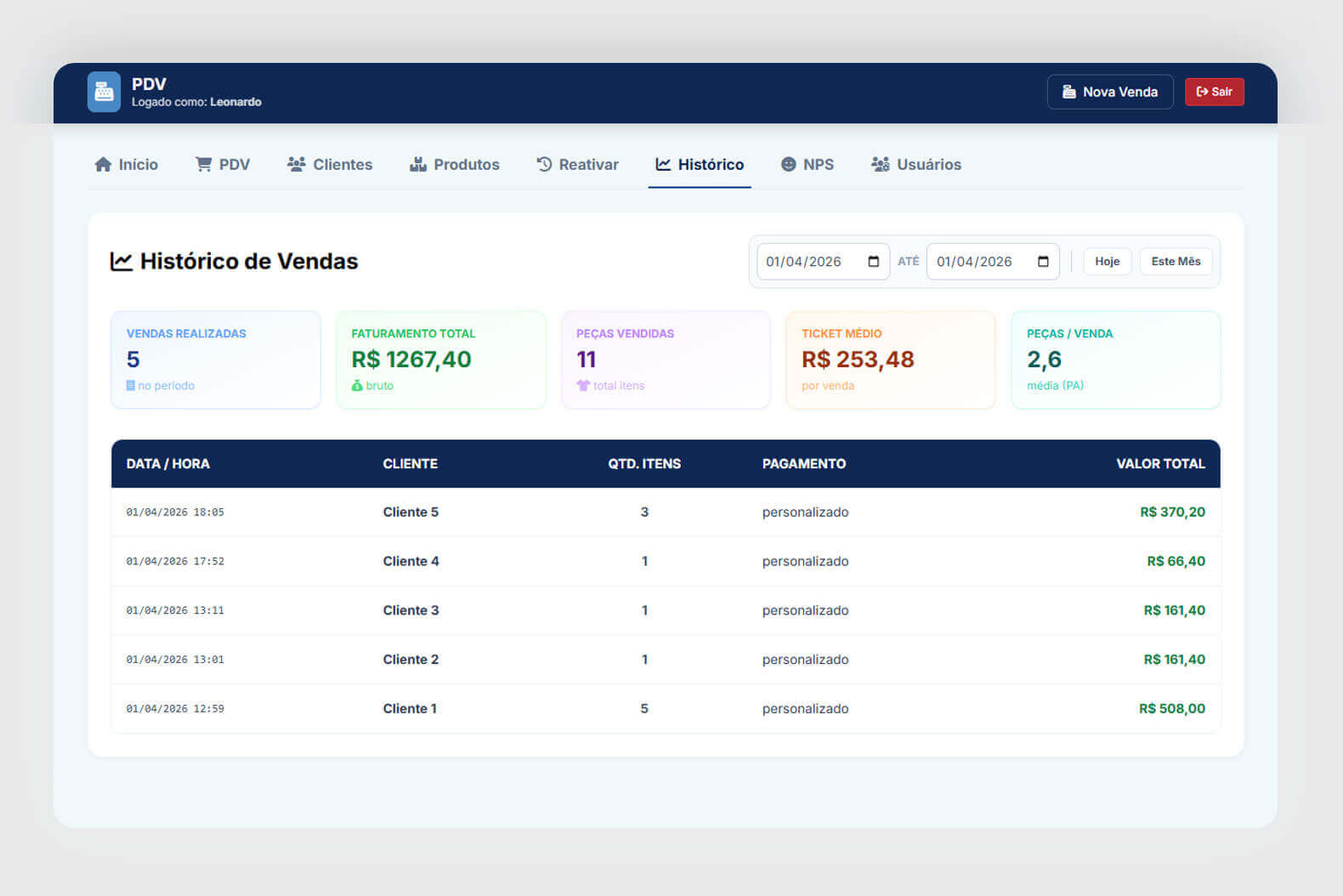
Task: Click 'personalizado' in Cliente 5 row
Action: pyautogui.click(x=805, y=512)
